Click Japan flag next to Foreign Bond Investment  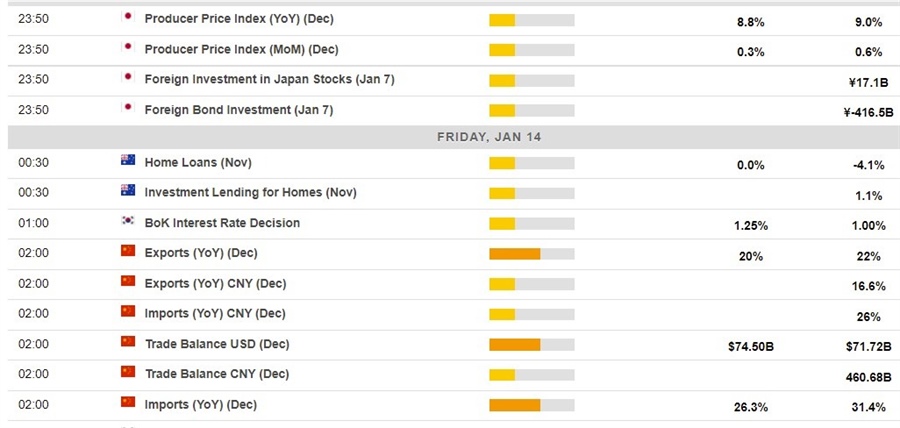[x=127, y=109]
